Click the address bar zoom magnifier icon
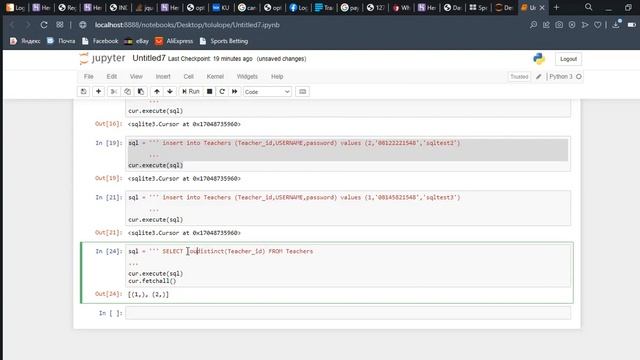 [x=533, y=25]
